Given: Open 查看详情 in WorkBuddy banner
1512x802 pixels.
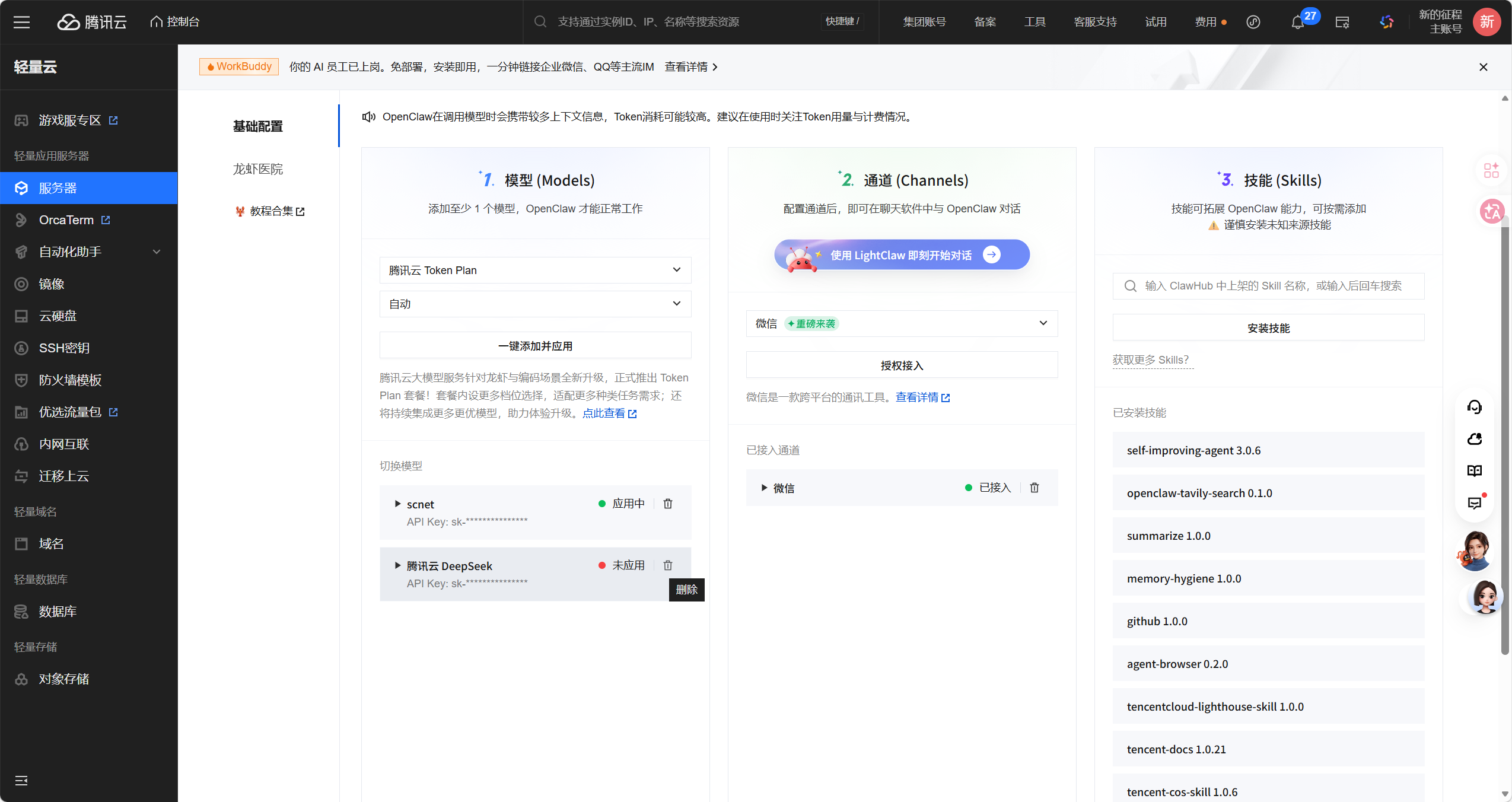Looking at the screenshot, I should (691, 67).
